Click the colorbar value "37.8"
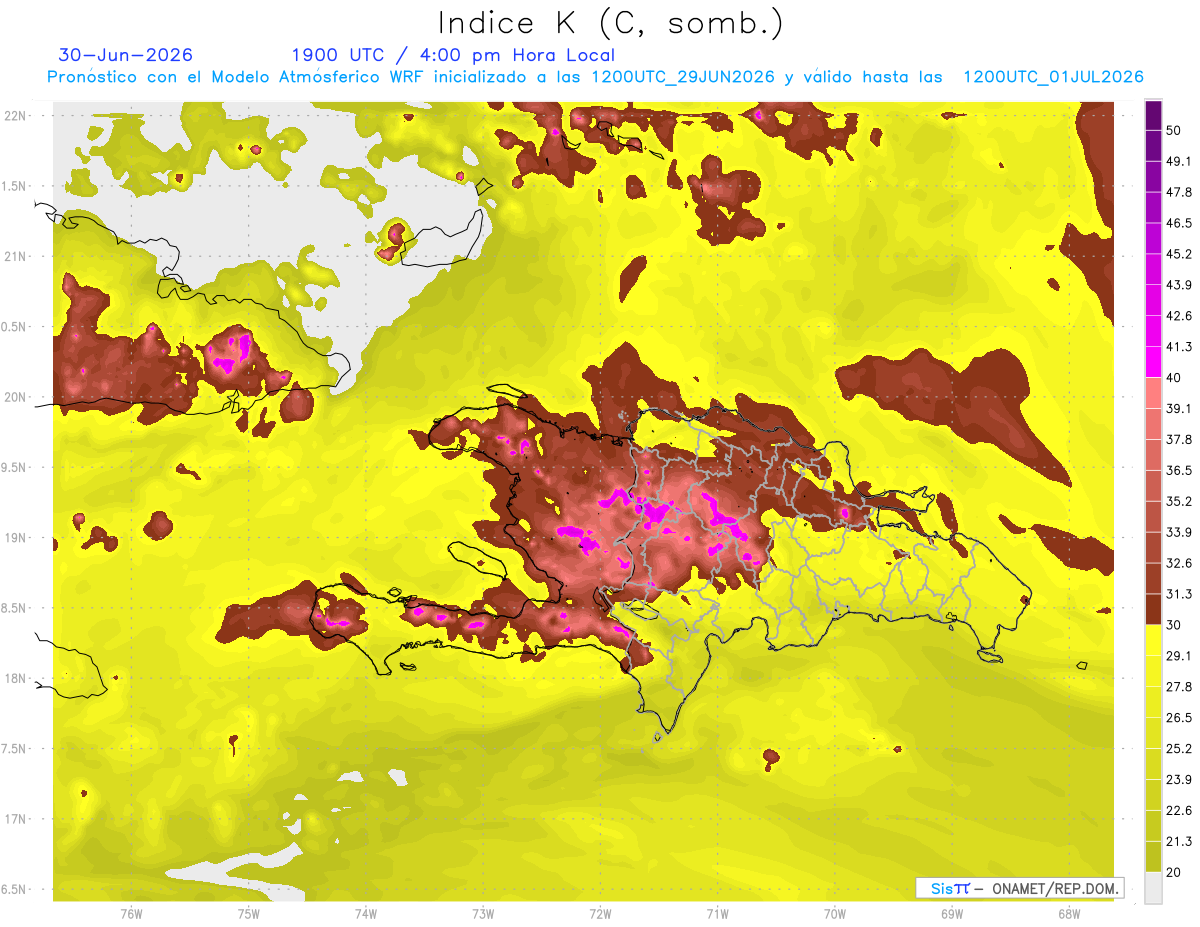Image resolution: width=1200 pixels, height=927 pixels. pyautogui.click(x=1179, y=439)
